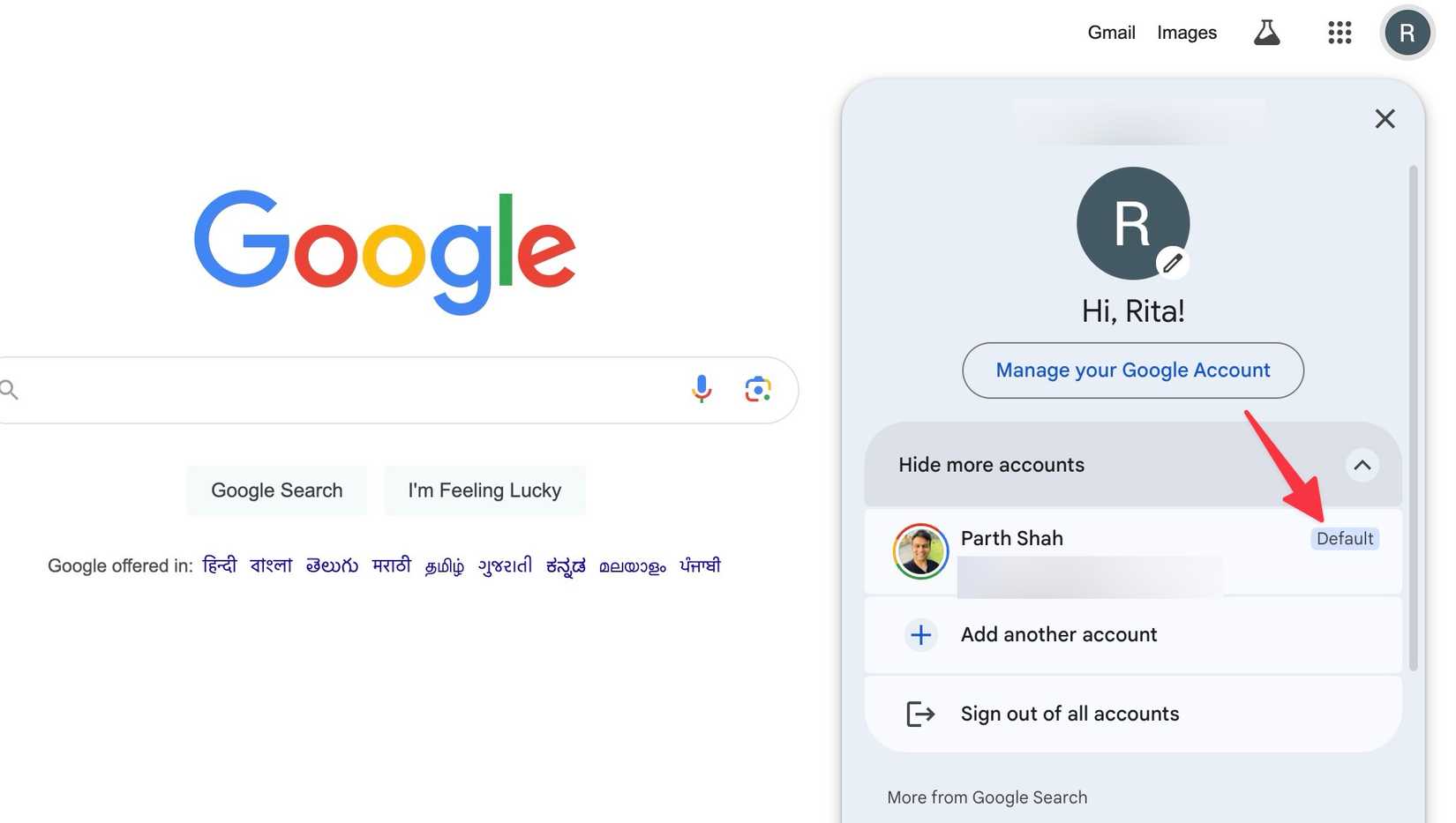Collapse the Hide more accounts section
This screenshot has height=823, width=1456.
1362,465
